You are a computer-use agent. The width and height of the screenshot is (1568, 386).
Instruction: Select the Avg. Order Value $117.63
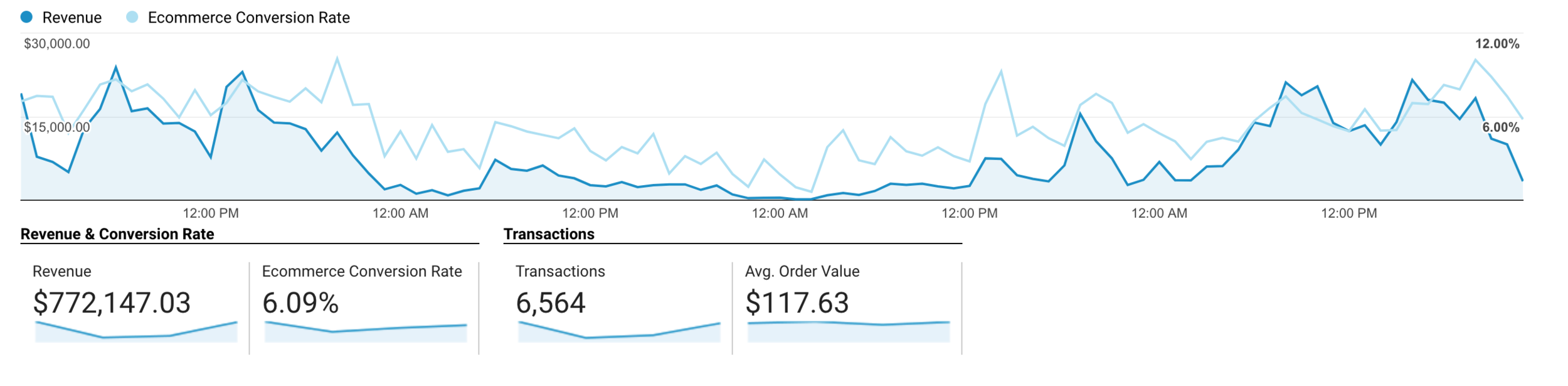click(797, 303)
